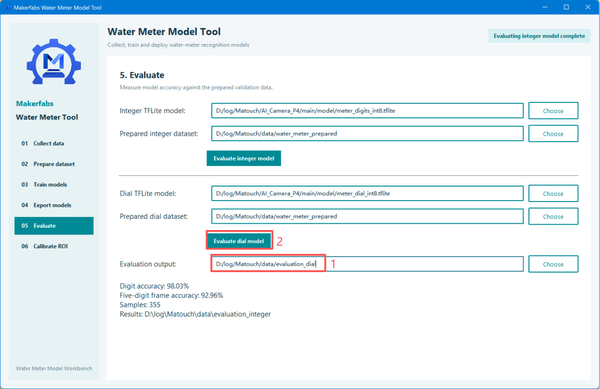Minimize the Water Meter Model Tool window
Screen dimensions: 600x389
point(545,7)
